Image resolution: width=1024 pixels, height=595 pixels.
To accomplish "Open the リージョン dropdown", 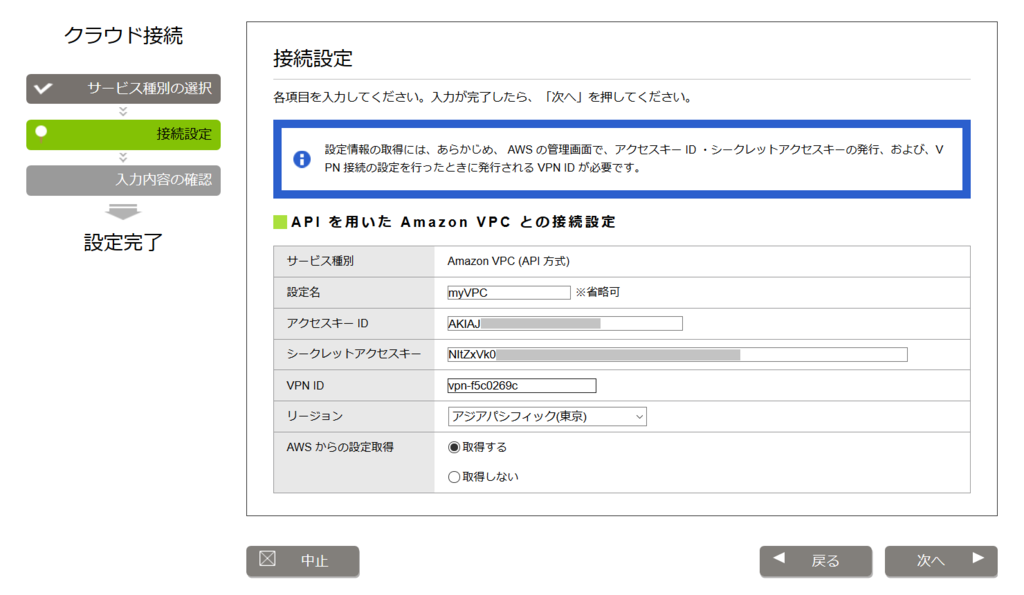I will pyautogui.click(x=547, y=417).
